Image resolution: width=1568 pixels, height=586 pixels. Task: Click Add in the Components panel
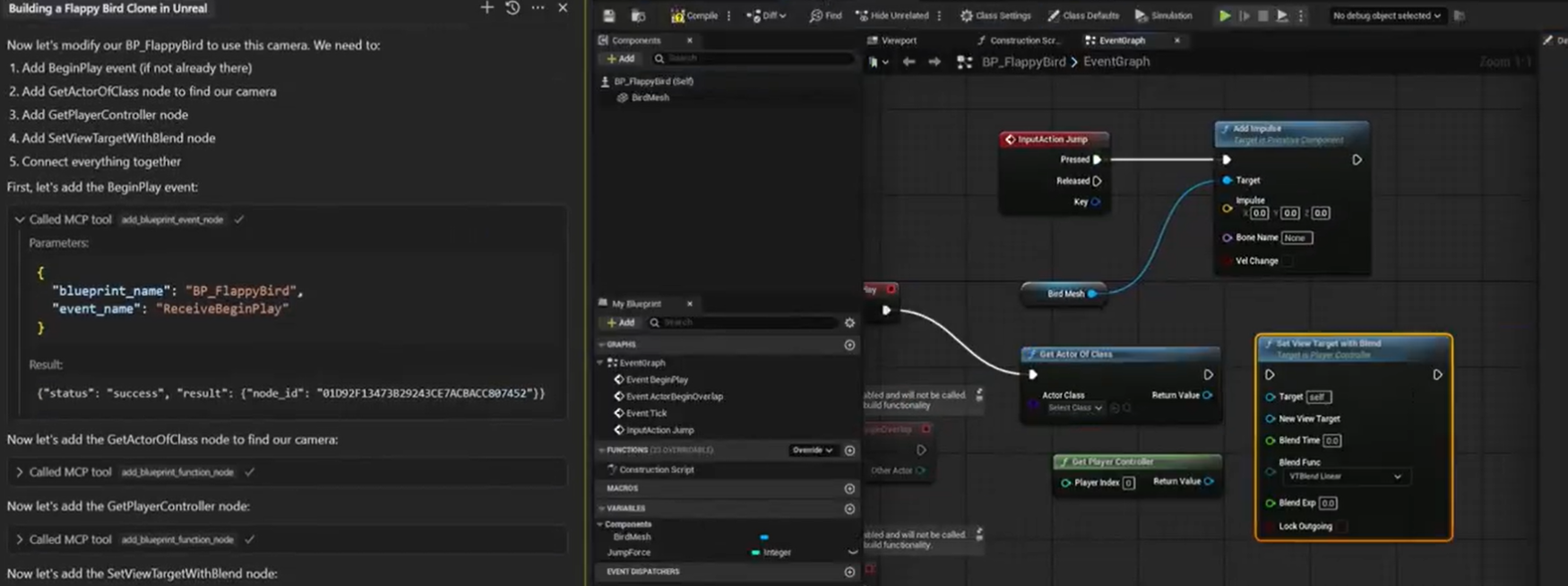click(620, 58)
